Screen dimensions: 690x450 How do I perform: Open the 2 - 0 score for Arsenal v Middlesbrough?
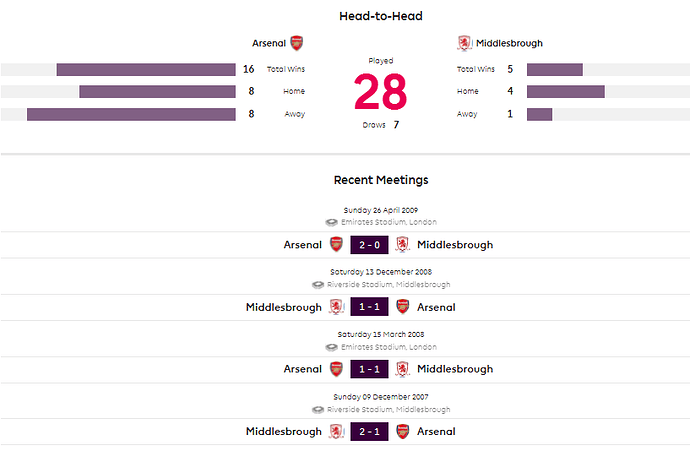(369, 245)
